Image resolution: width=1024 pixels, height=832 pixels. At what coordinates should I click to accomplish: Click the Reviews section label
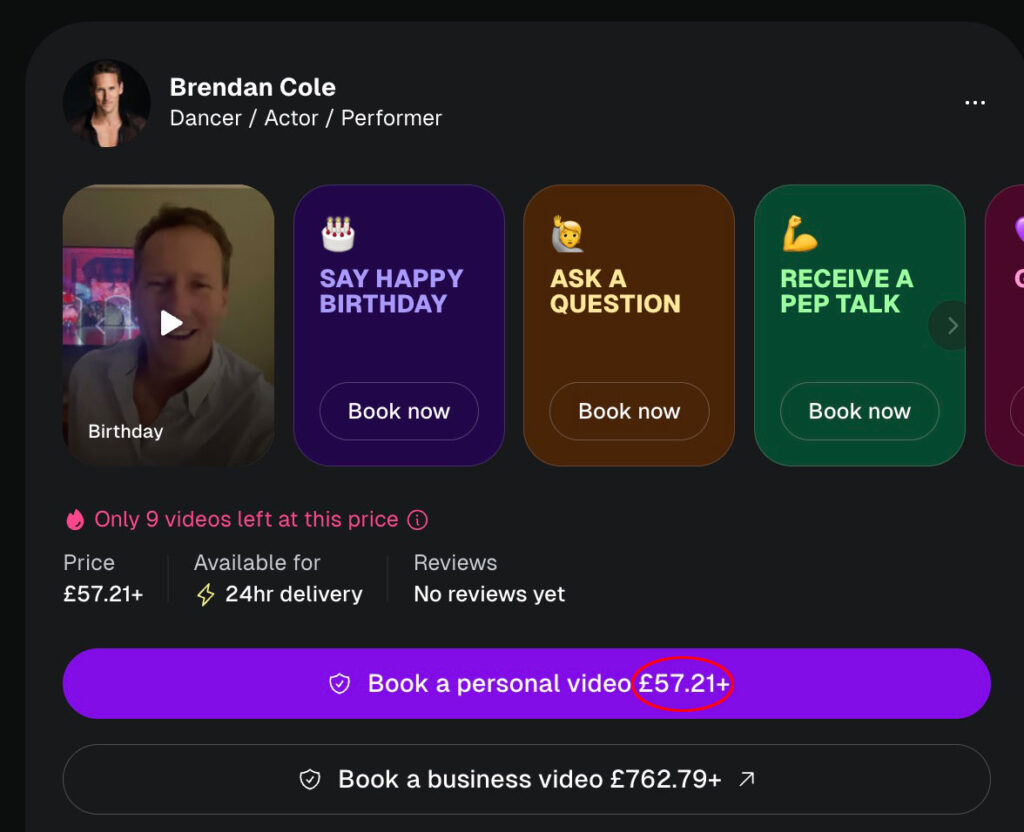(455, 563)
